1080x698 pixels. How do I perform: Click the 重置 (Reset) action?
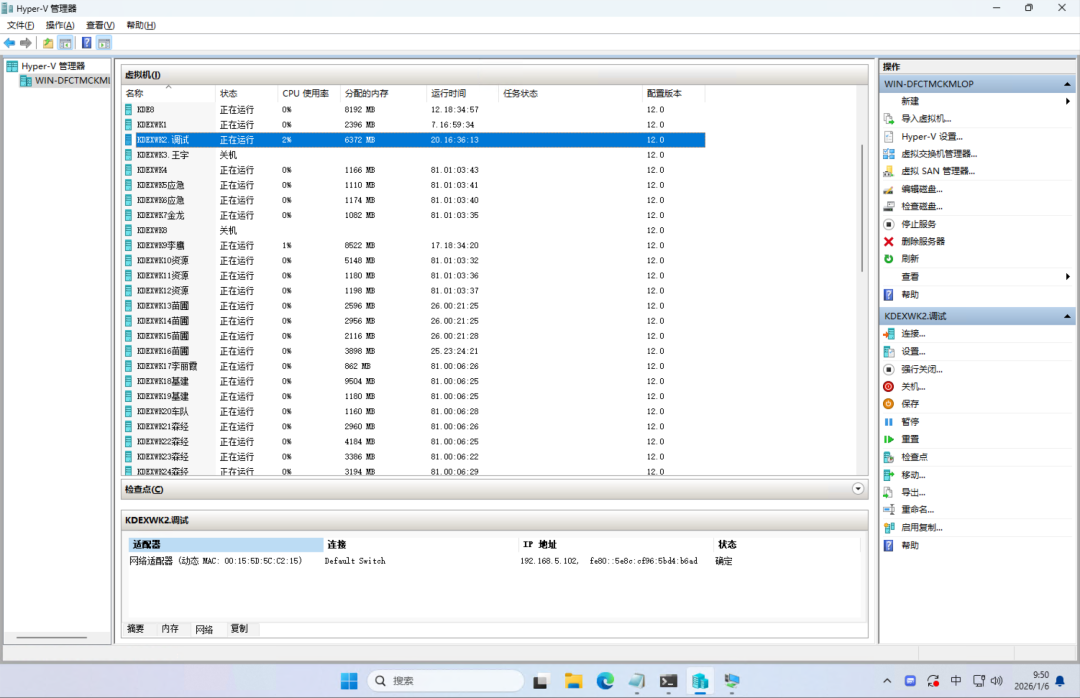click(x=909, y=439)
